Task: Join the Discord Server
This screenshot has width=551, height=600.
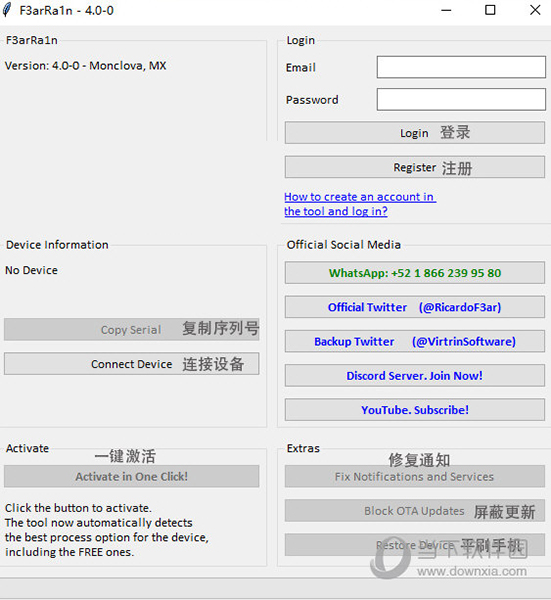Action: pyautogui.click(x=415, y=375)
